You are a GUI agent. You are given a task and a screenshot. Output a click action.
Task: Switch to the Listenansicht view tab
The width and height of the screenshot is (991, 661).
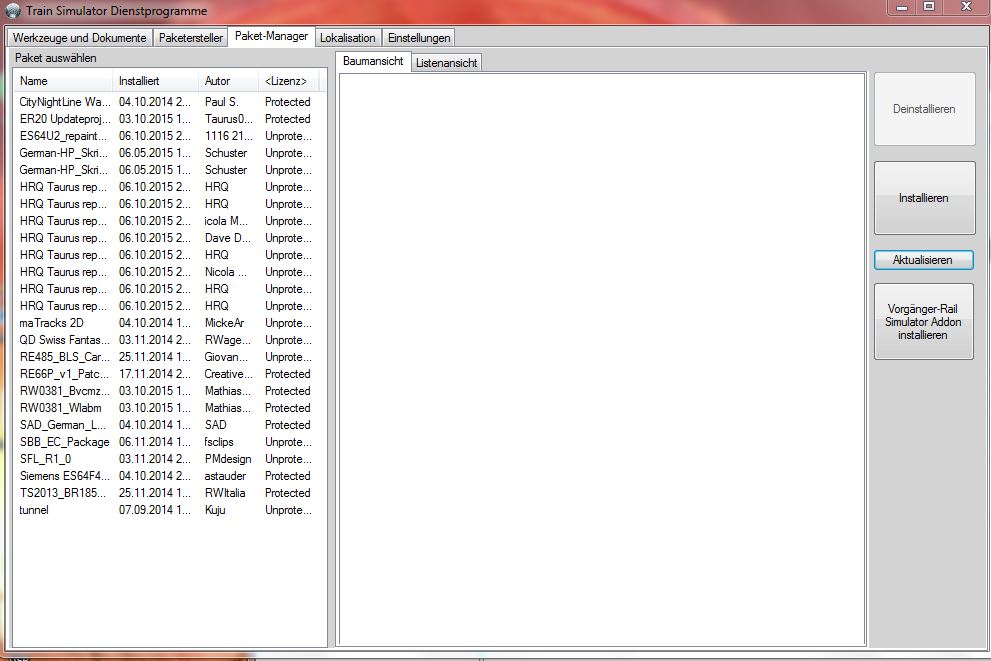click(446, 63)
